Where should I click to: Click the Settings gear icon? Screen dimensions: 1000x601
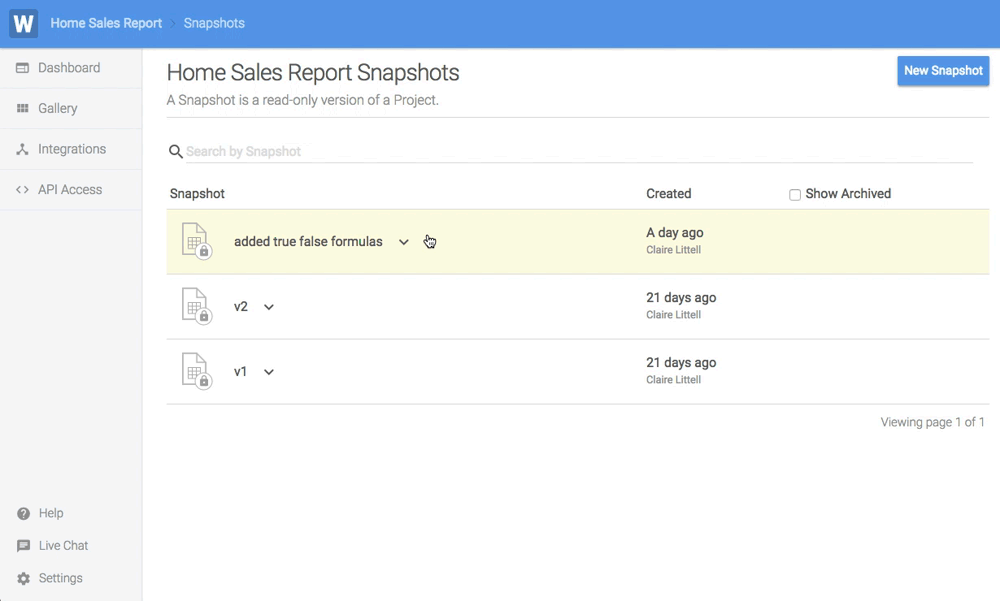(23, 579)
